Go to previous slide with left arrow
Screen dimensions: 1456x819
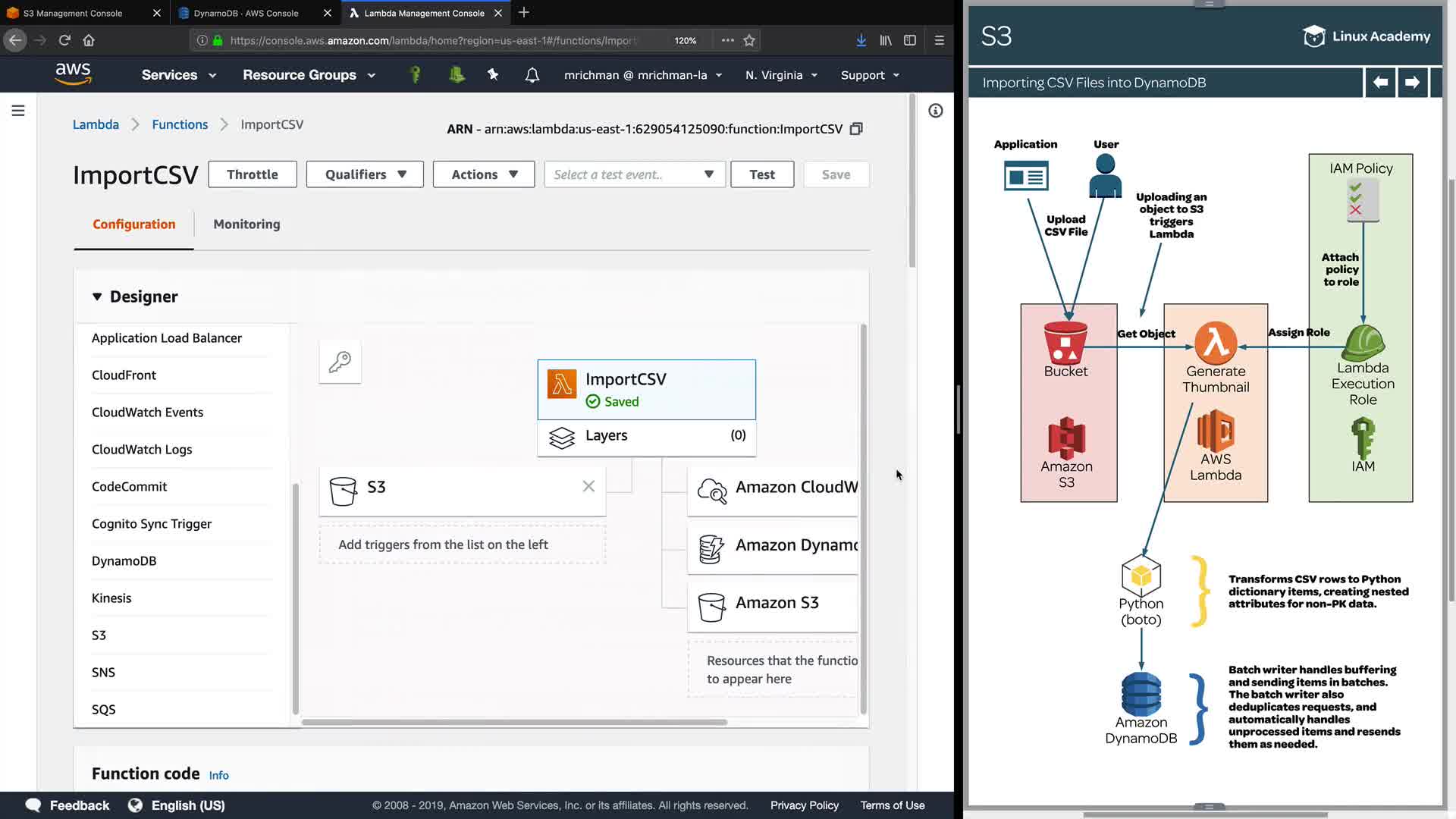[x=1380, y=83]
